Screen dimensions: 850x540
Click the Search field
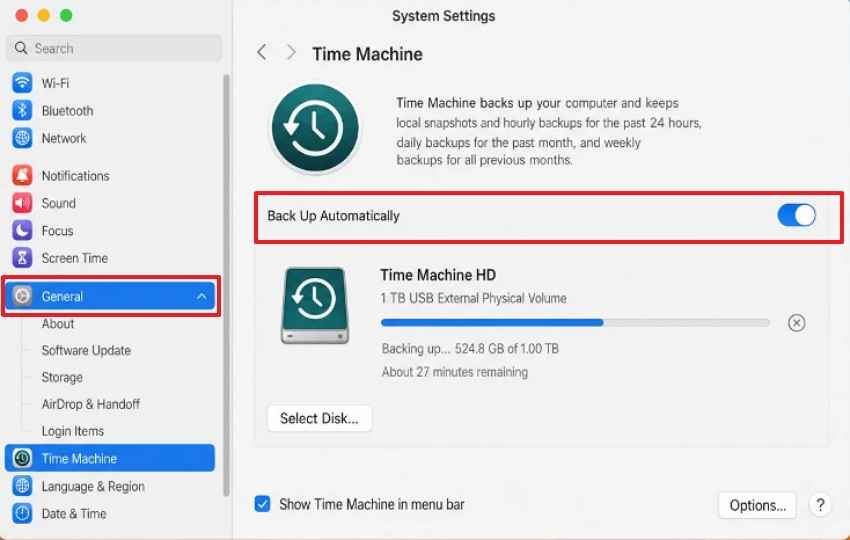pyautogui.click(x=114, y=48)
